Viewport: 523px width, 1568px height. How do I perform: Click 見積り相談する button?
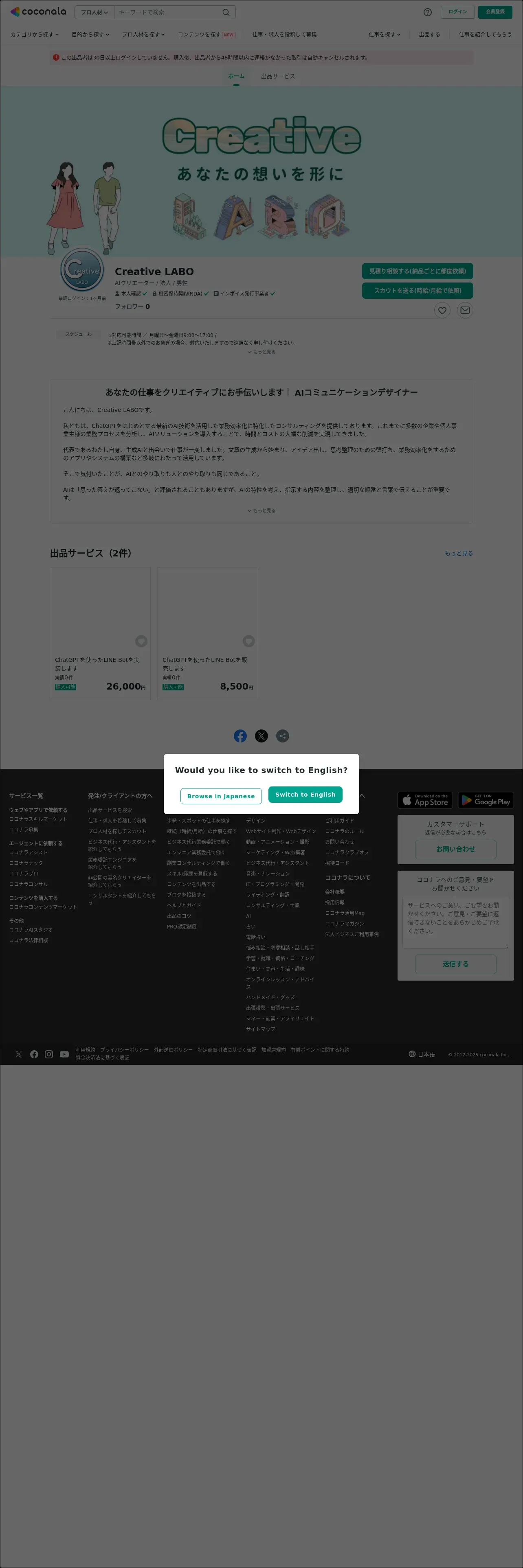pos(418,271)
